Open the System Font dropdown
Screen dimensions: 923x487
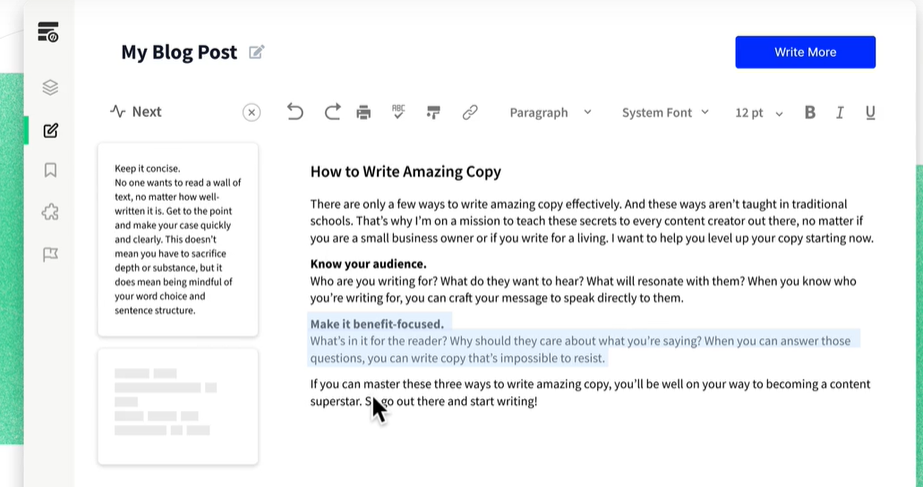[665, 112]
